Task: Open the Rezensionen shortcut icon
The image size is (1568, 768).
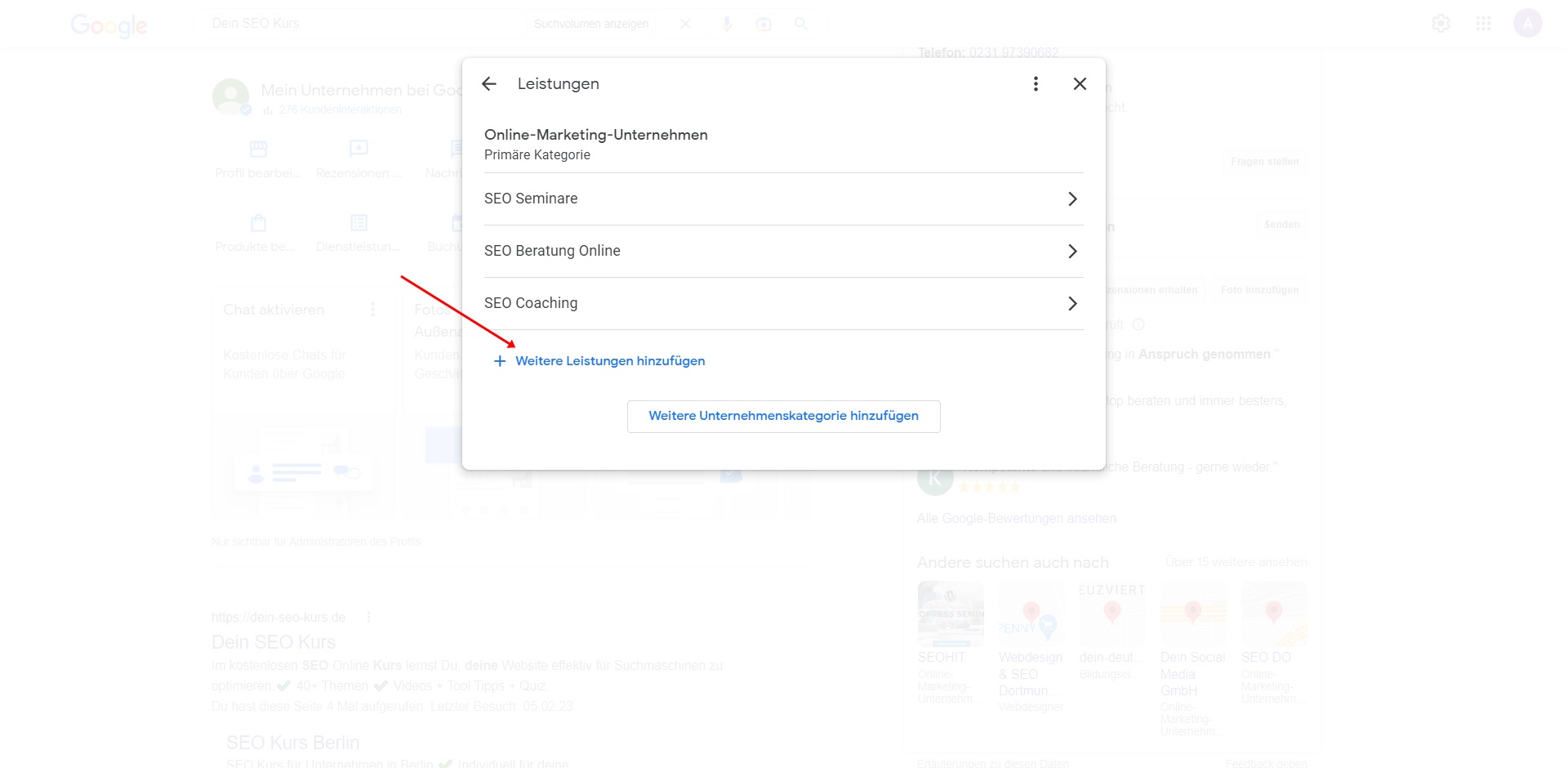Action: click(x=359, y=150)
